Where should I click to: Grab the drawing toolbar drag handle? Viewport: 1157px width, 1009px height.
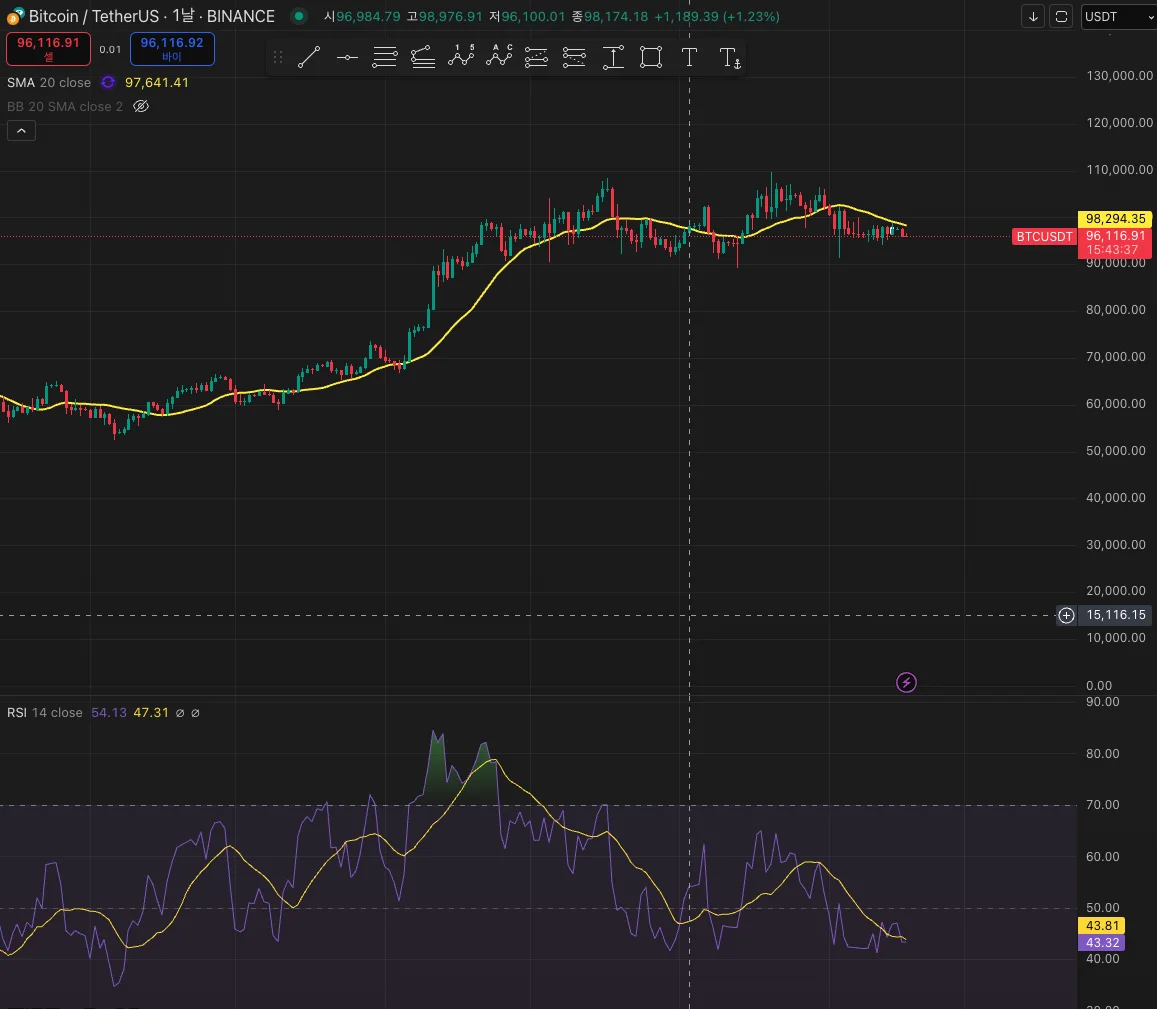point(278,57)
